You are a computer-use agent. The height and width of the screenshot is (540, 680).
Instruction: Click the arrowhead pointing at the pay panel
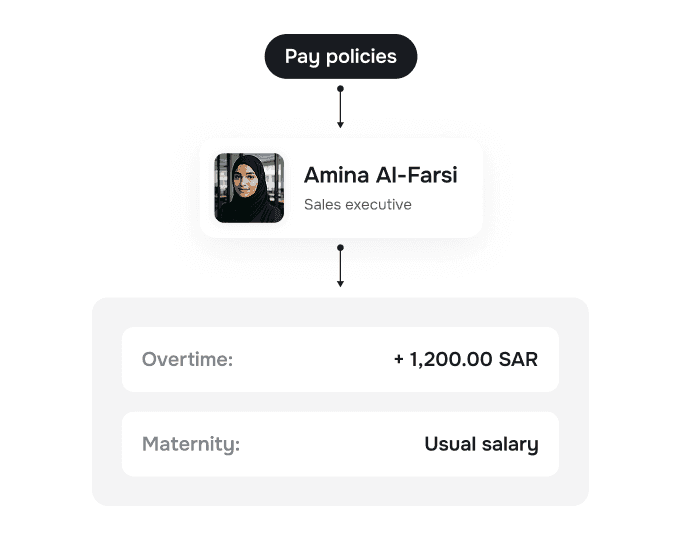[340, 283]
